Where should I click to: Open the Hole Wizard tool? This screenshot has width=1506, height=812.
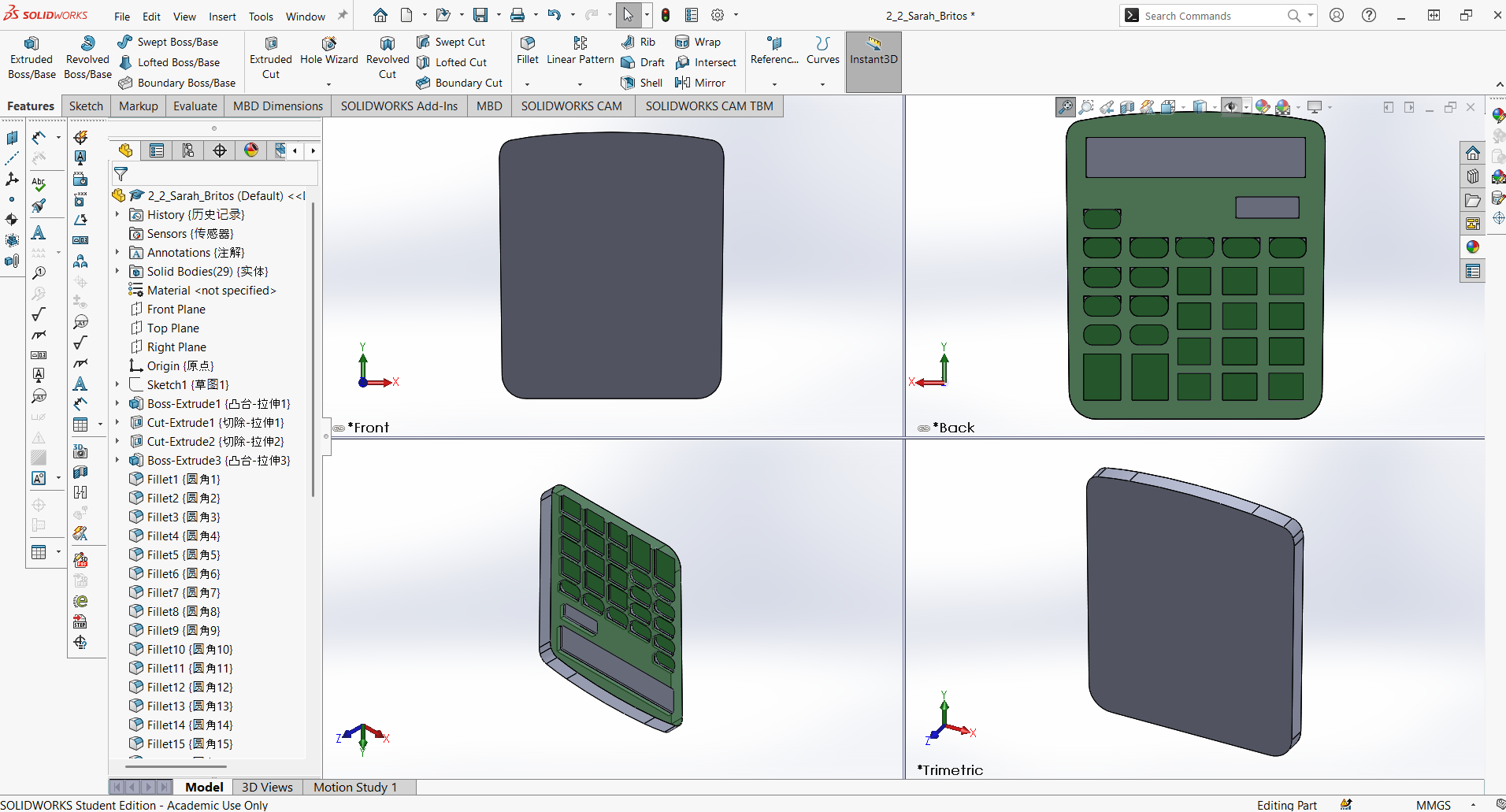[328, 51]
